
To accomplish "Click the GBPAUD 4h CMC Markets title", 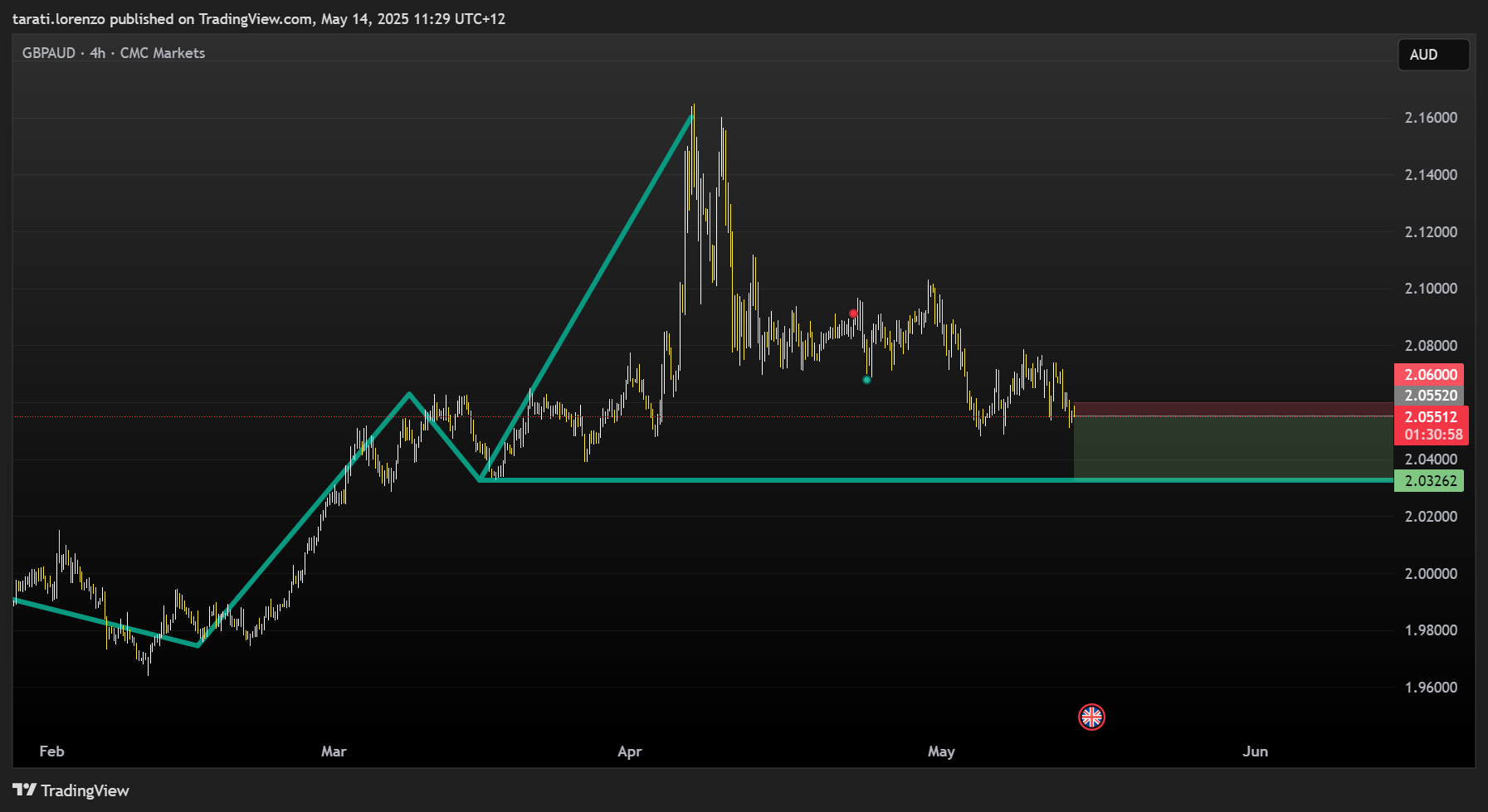I will [114, 53].
